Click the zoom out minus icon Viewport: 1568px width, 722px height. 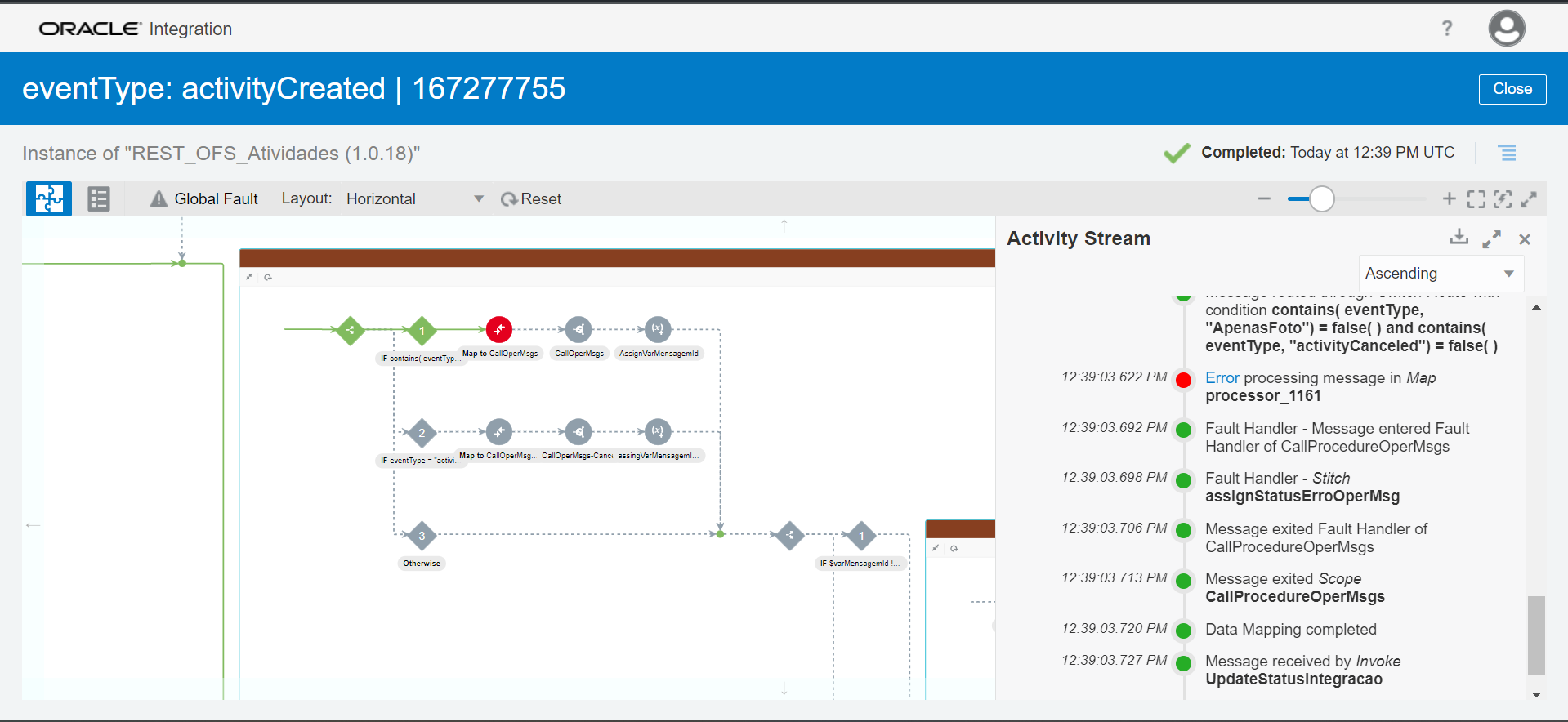click(1264, 198)
